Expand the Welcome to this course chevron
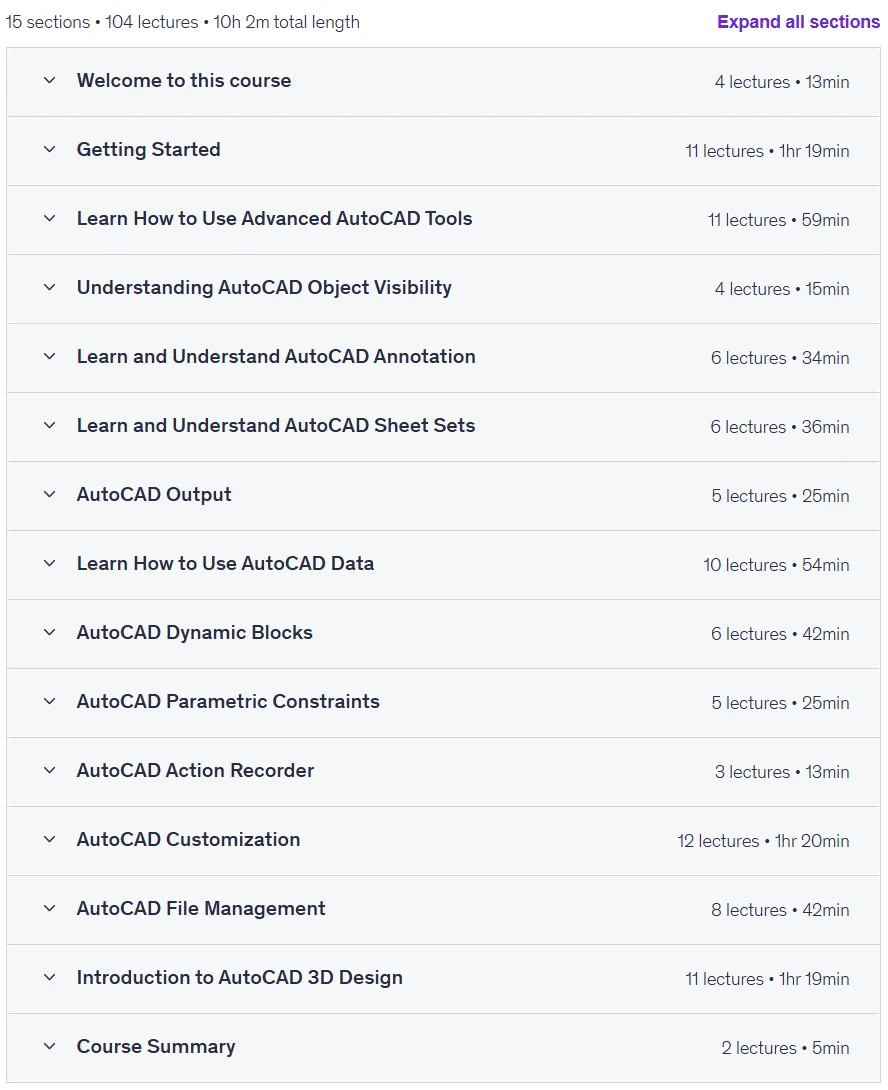The width and height of the screenshot is (888, 1090). point(49,81)
